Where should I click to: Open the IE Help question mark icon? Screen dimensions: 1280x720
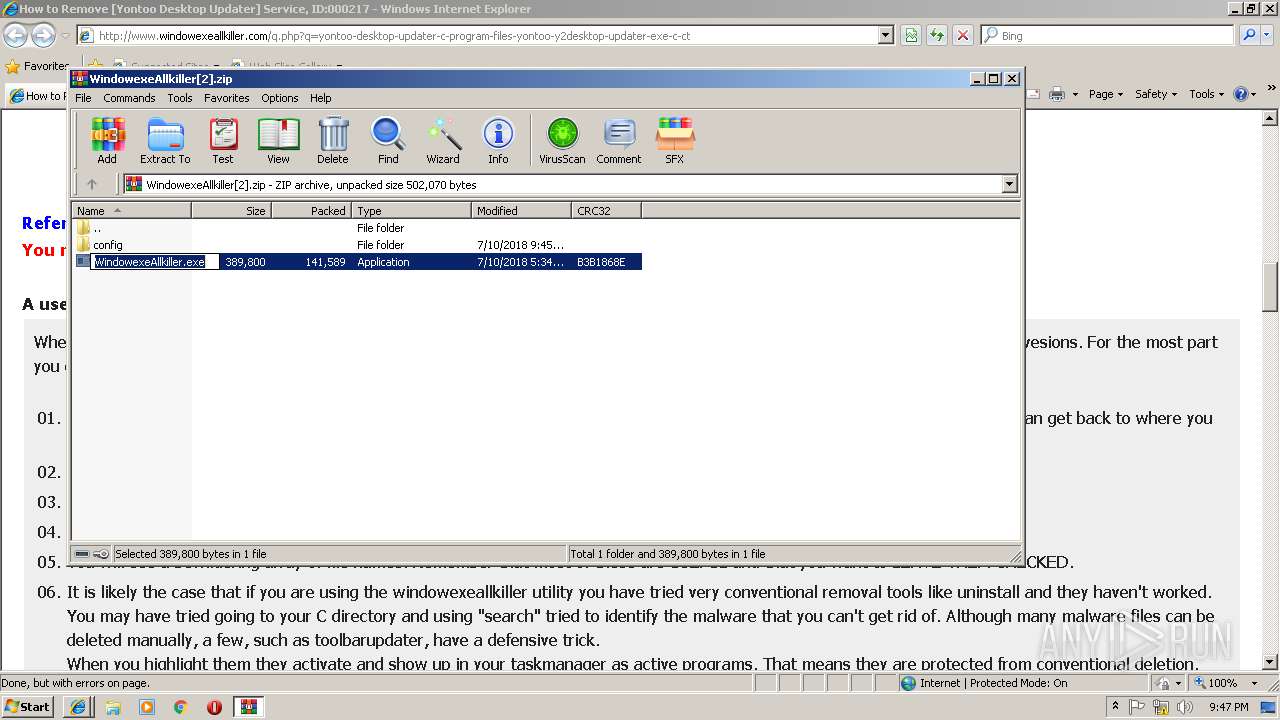click(1240, 94)
